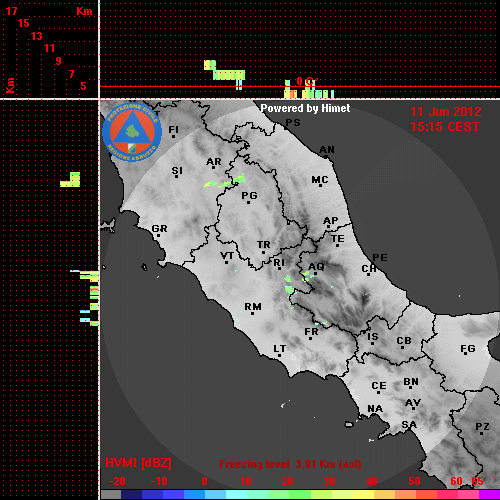The image size is (500, 500).
Task: Click the HVMI [dBZ] legend title
Action: pyautogui.click(x=138, y=463)
